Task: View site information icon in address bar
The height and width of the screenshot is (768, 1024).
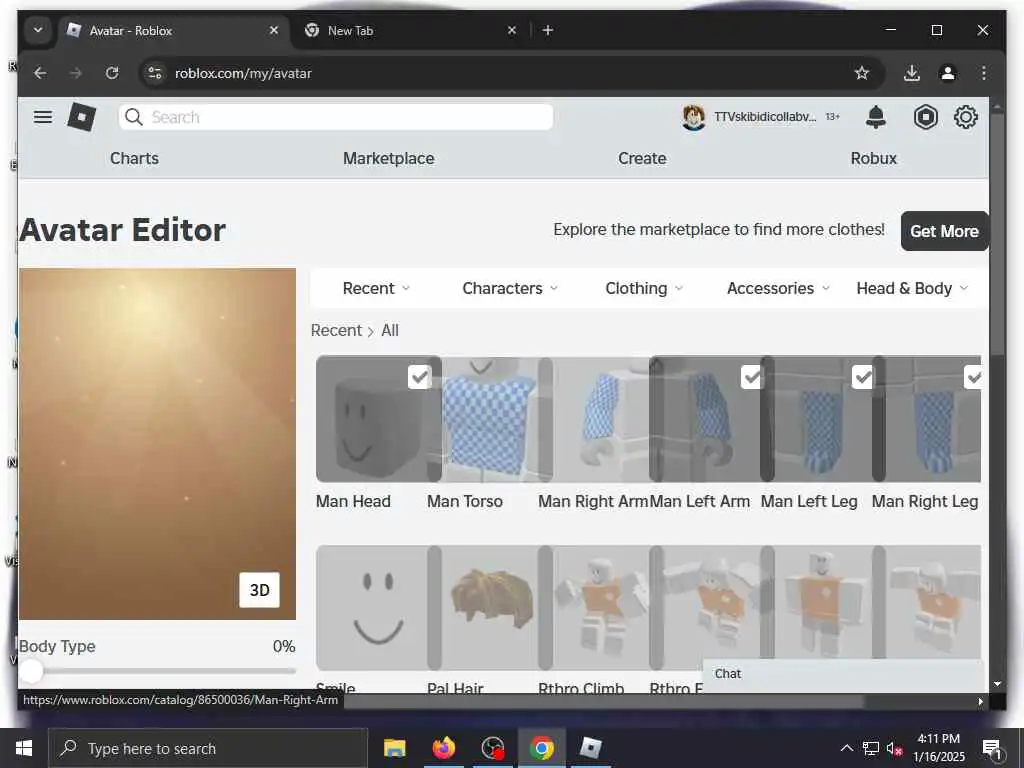Action: (155, 73)
